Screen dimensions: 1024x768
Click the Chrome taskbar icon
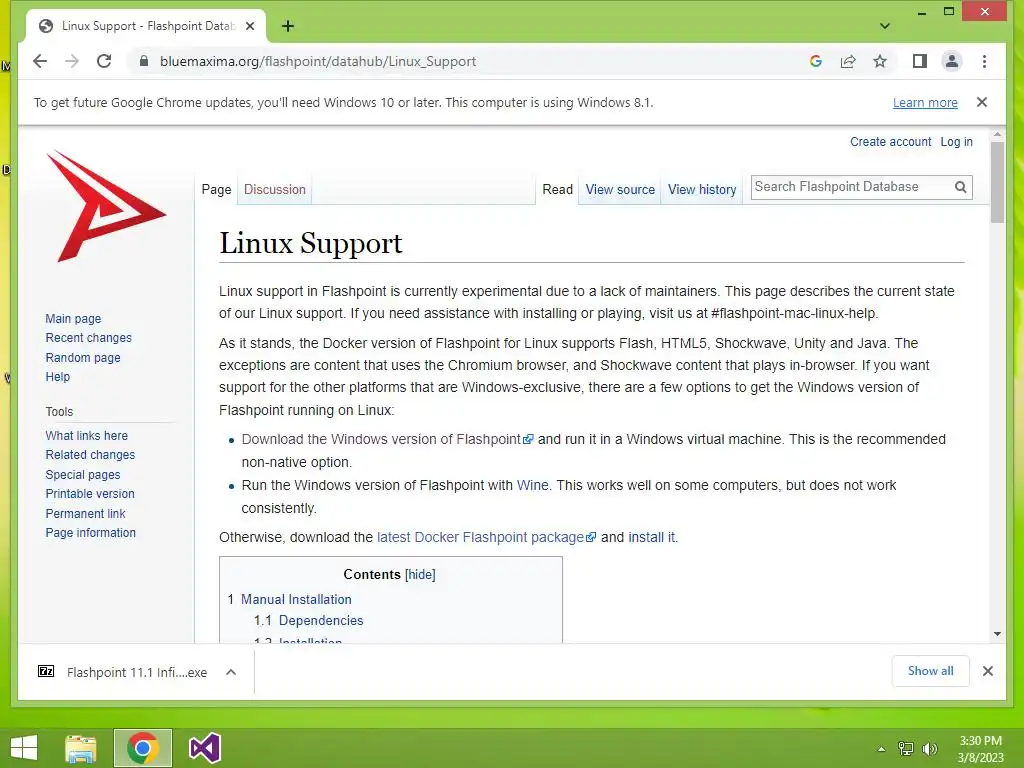(x=142, y=748)
